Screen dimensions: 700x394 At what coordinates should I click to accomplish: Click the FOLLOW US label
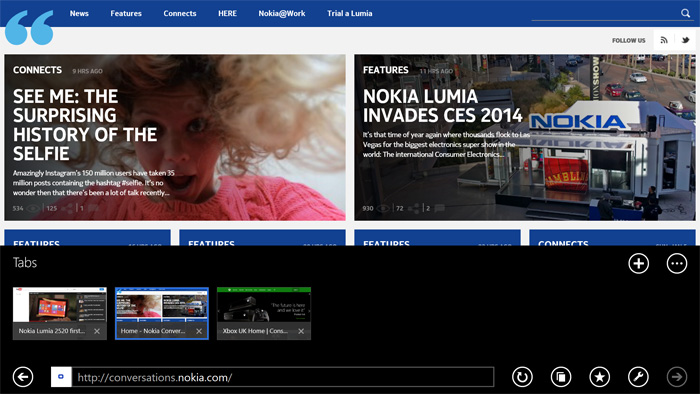coord(629,41)
